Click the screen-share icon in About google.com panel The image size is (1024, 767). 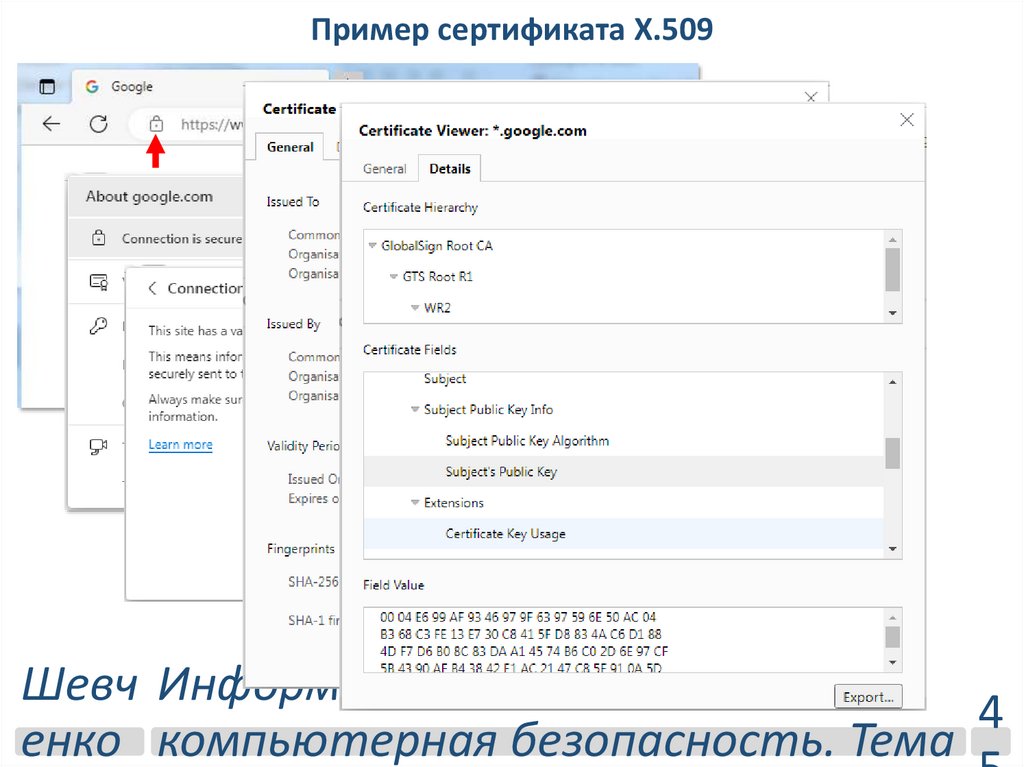98,447
